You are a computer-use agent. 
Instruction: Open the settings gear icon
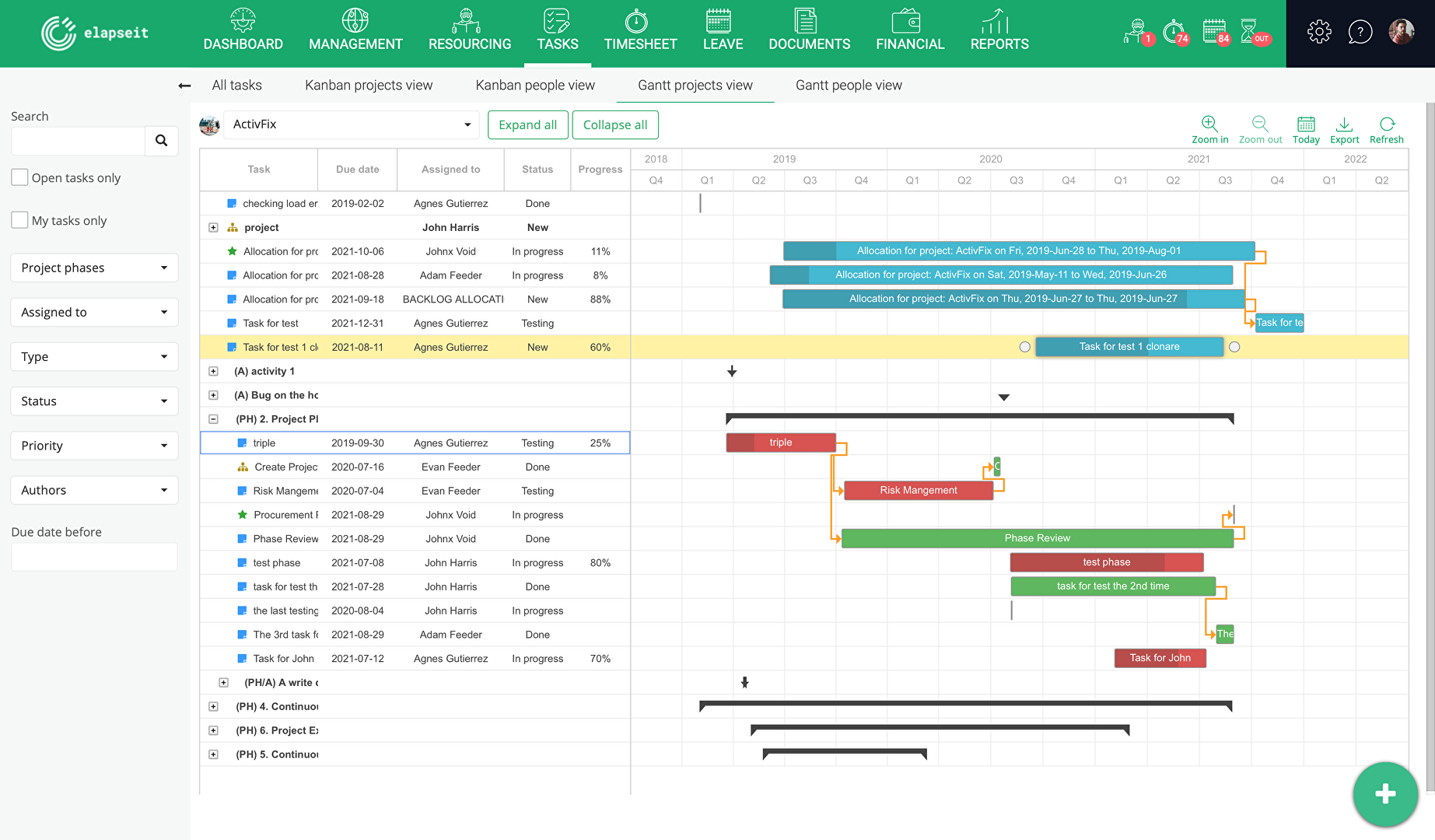tap(1319, 32)
